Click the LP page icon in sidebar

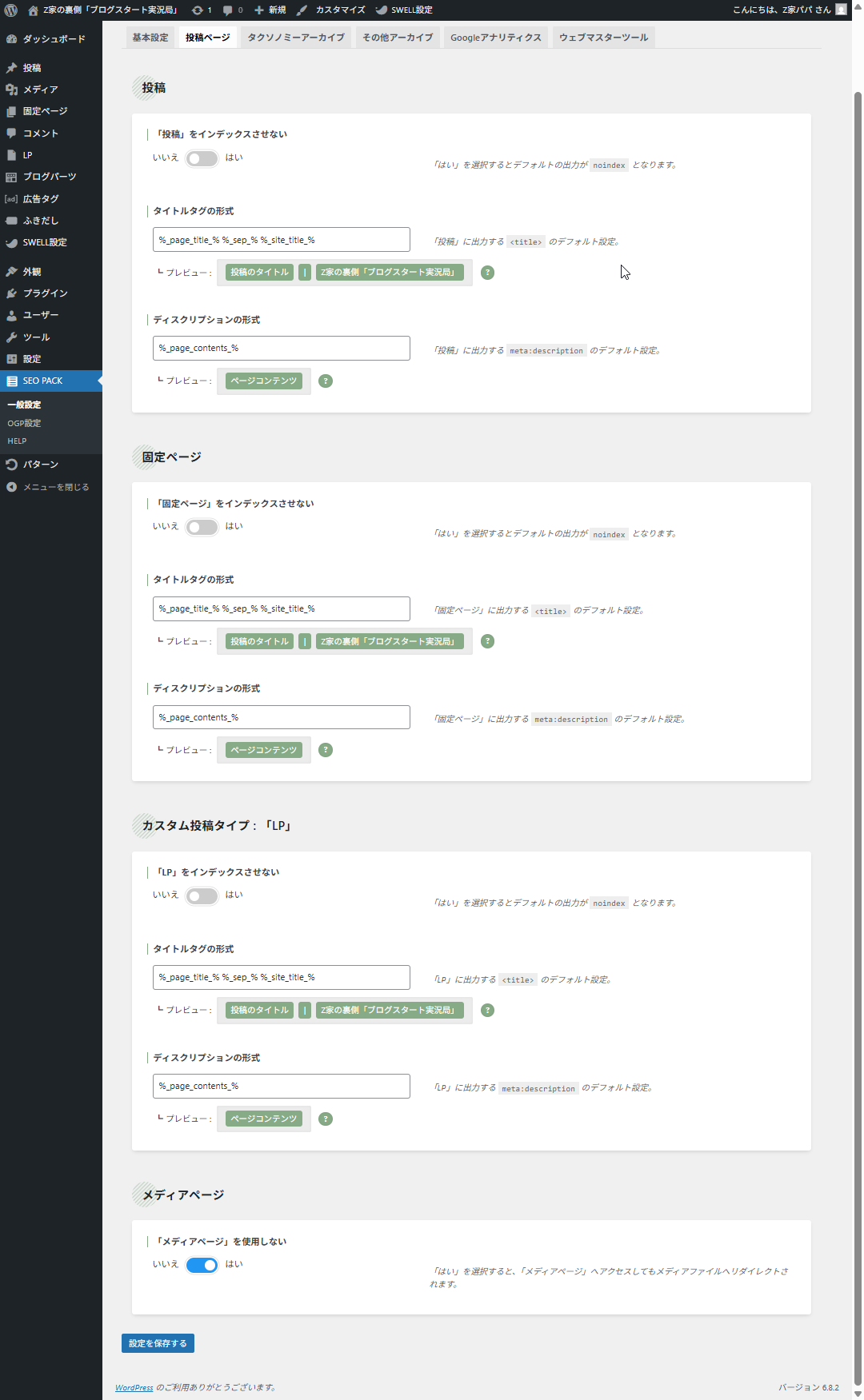tap(11, 155)
